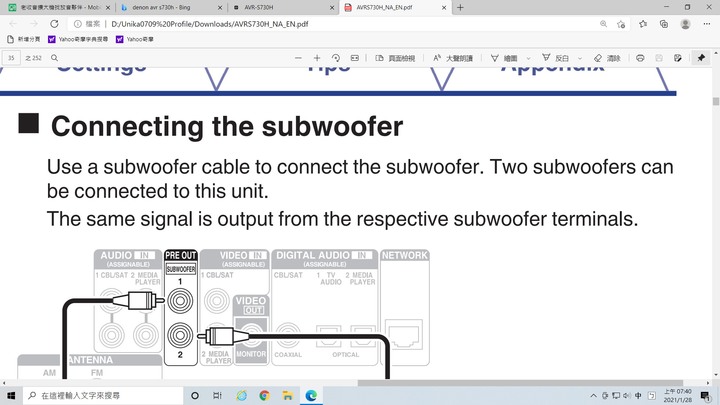Screen dimensions: 720x405
Task: Open the notification center
Action: tap(705, 395)
